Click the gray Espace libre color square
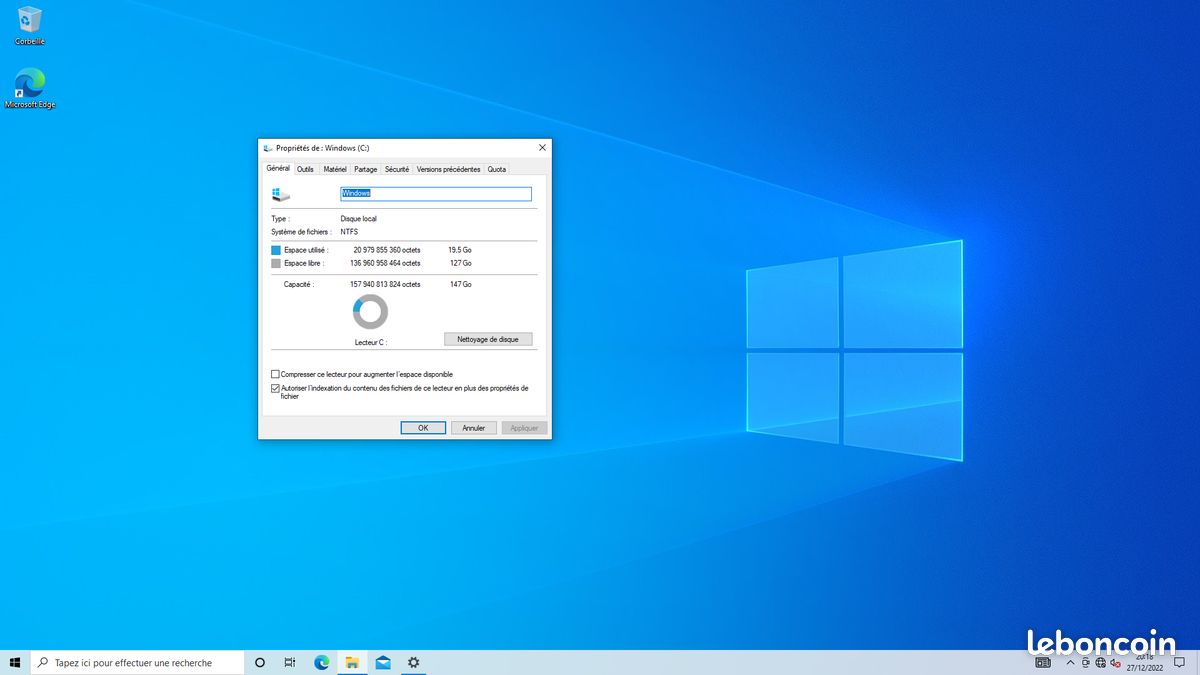 click(x=276, y=263)
